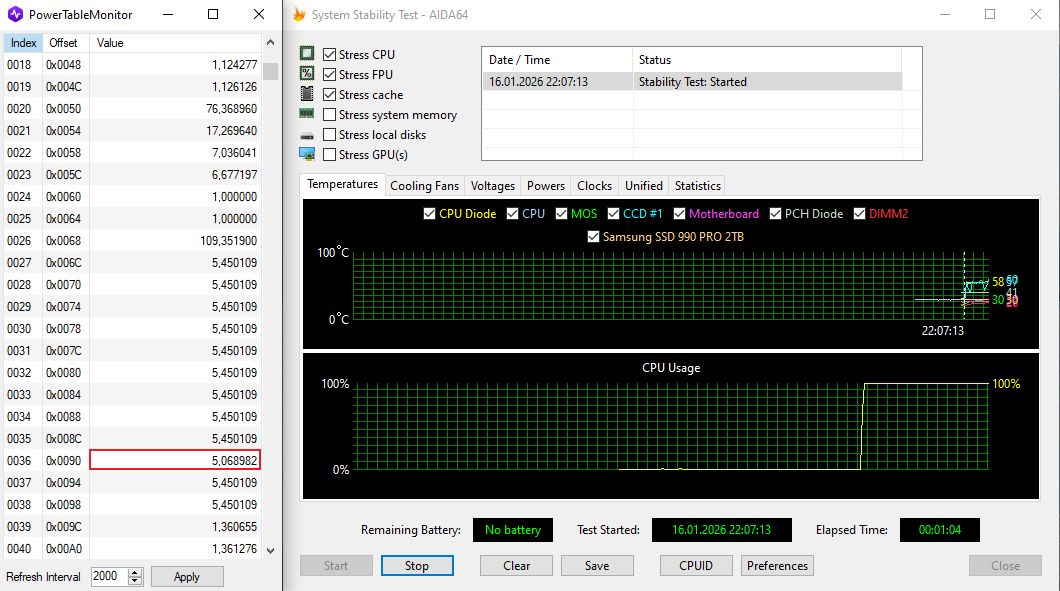Open the CPUID panel
The image size is (1060, 591).
(696, 566)
